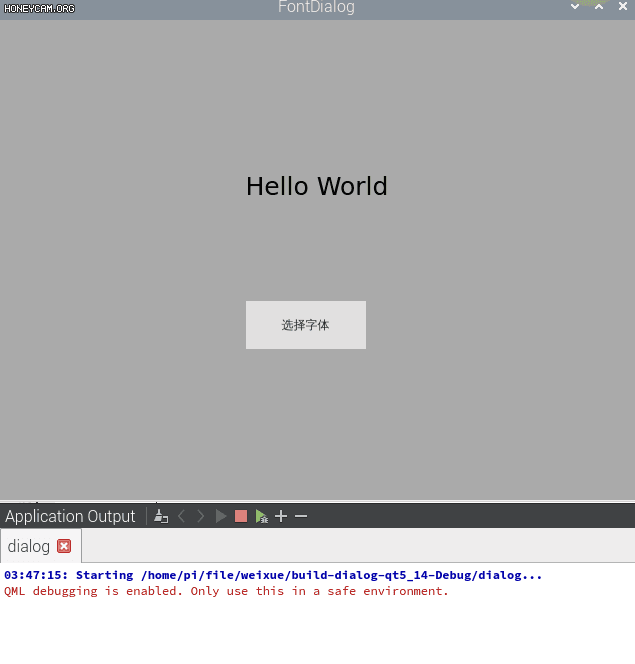Screen dimensions: 635x664
Task: Go to next item with right arrow
Action: pos(201,516)
